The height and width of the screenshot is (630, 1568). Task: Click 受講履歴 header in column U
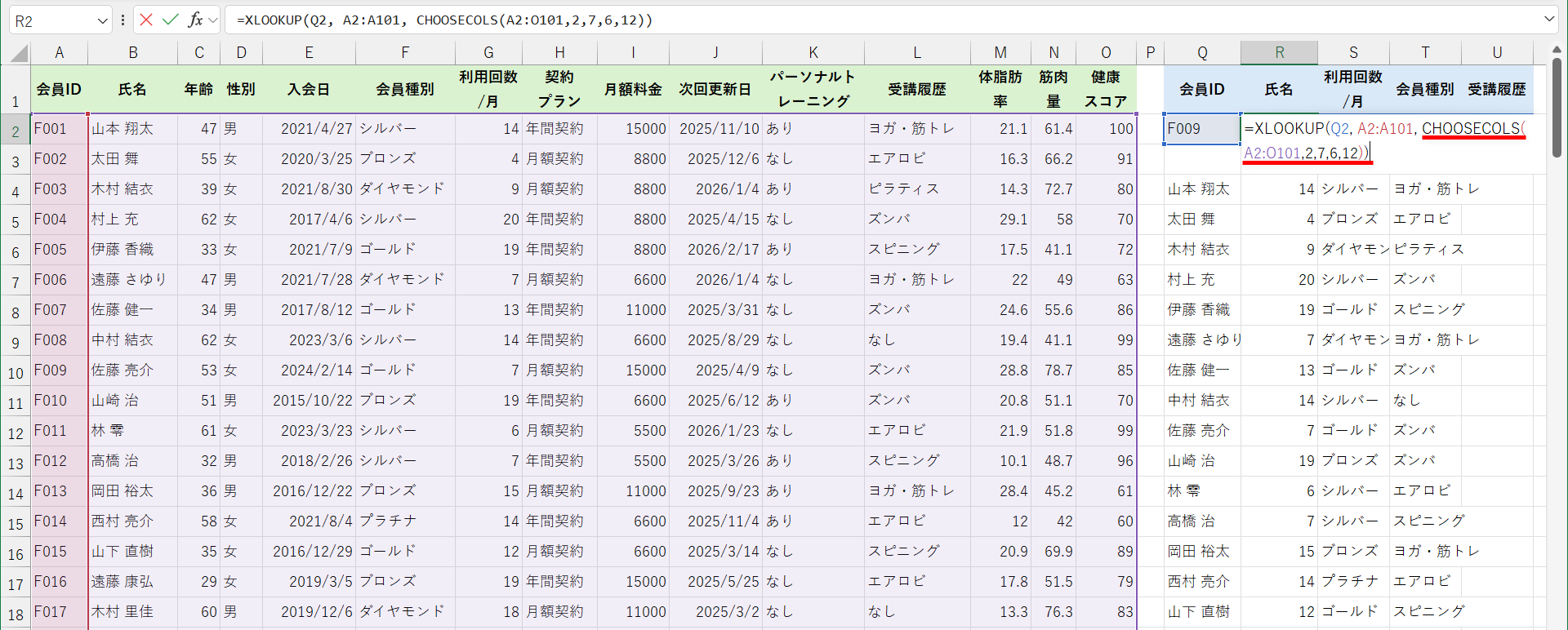pyautogui.click(x=1497, y=90)
